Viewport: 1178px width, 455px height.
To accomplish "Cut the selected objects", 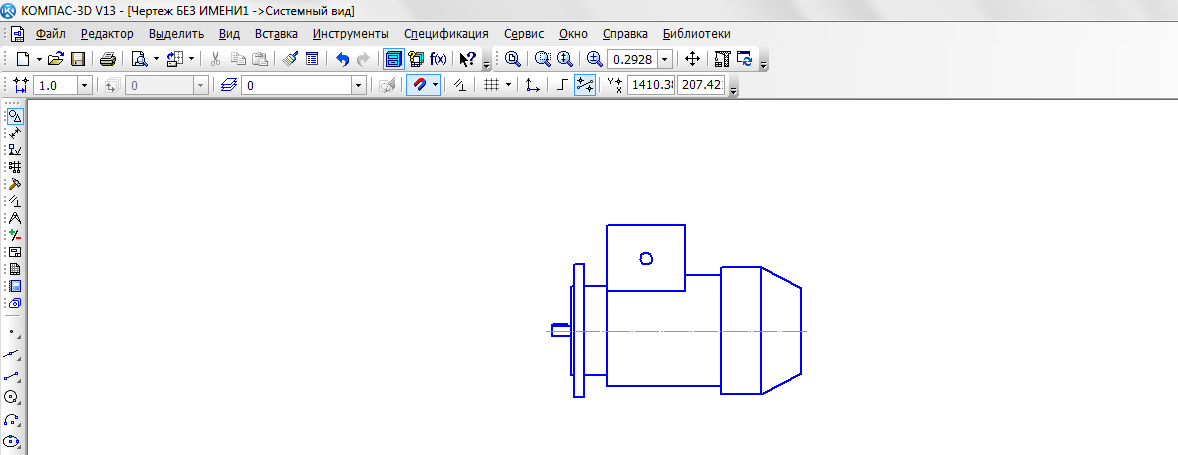I will (215, 59).
